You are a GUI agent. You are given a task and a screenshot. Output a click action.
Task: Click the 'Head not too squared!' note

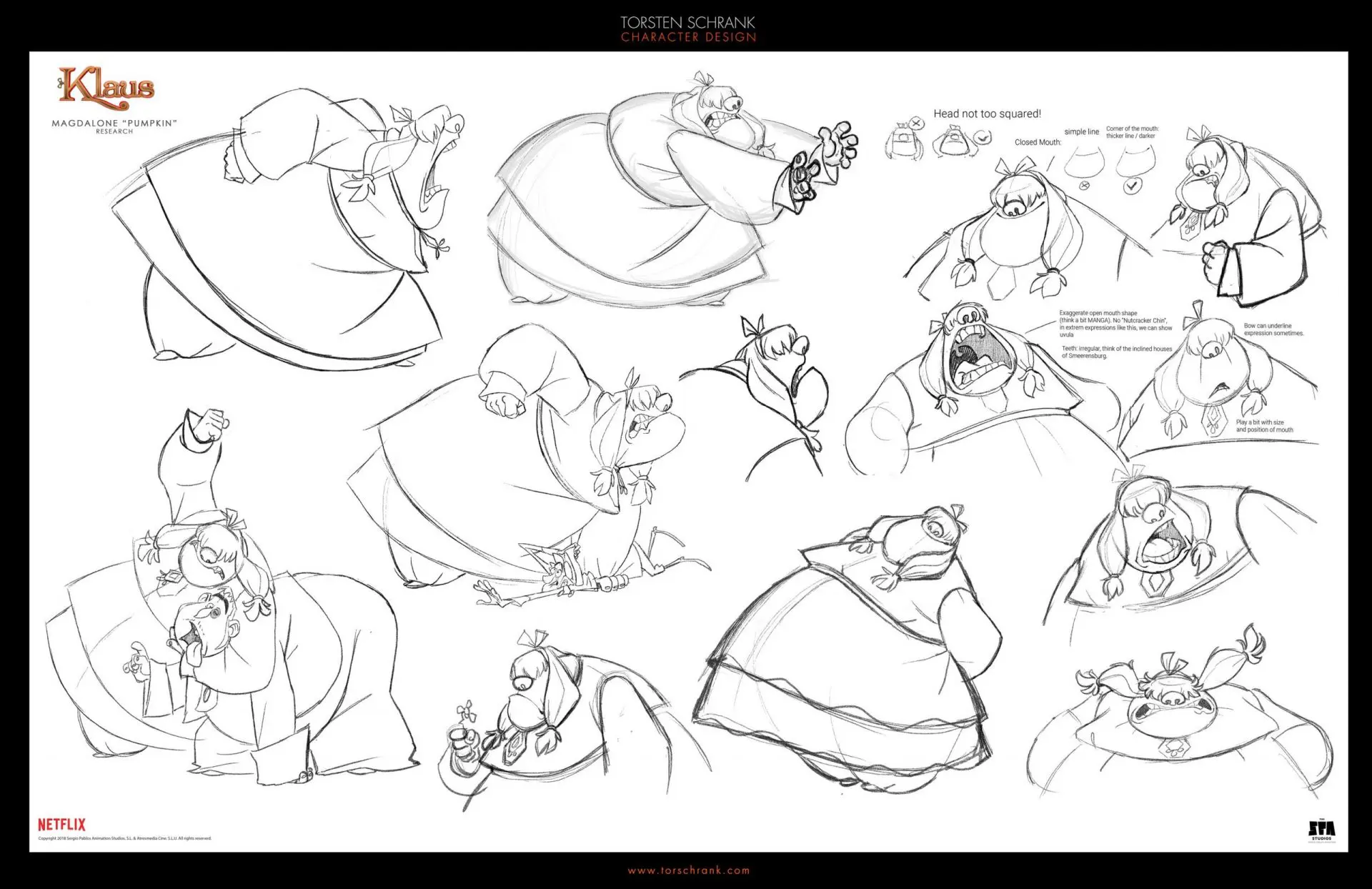coord(987,114)
